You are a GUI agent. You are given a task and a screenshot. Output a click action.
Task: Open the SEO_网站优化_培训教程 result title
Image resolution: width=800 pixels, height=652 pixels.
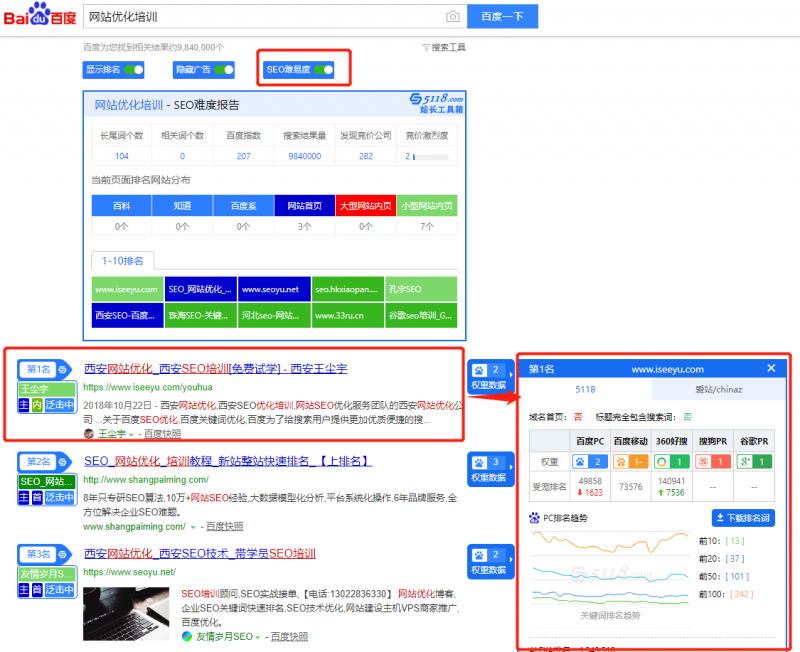[228, 461]
